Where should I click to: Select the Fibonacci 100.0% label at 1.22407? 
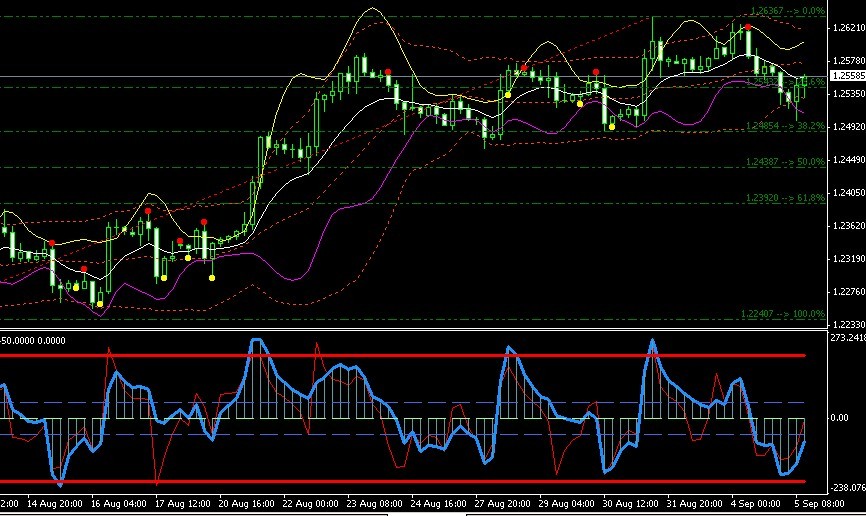tap(783, 314)
